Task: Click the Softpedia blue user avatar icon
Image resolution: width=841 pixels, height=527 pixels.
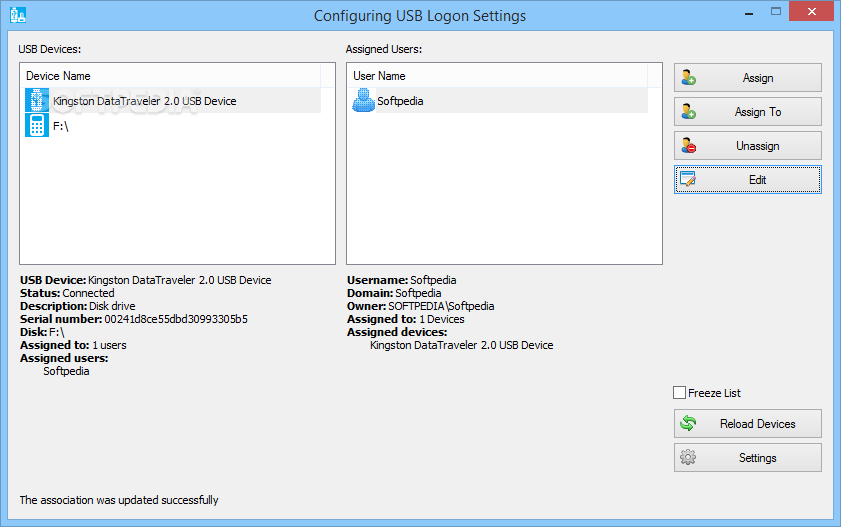Action: click(364, 100)
